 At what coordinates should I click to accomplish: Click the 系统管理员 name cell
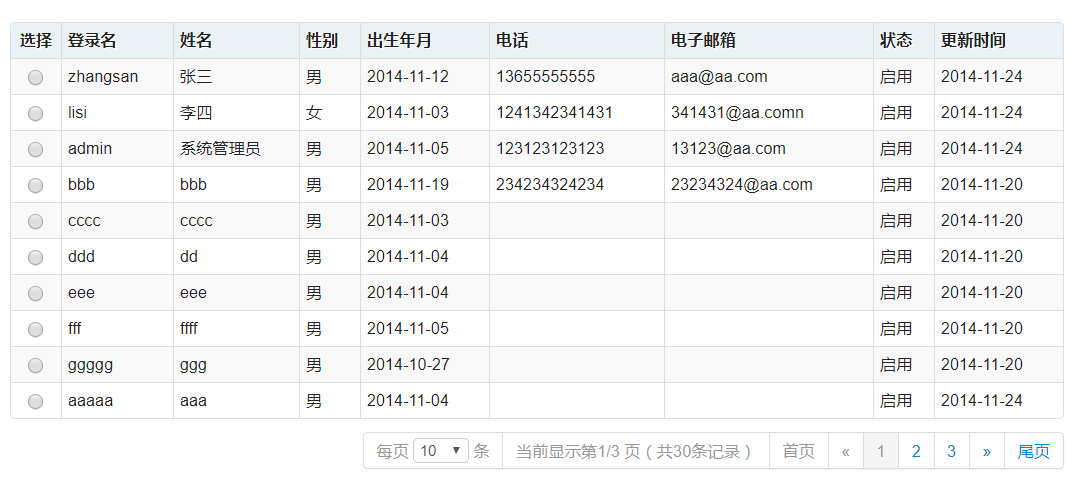pyautogui.click(x=220, y=149)
